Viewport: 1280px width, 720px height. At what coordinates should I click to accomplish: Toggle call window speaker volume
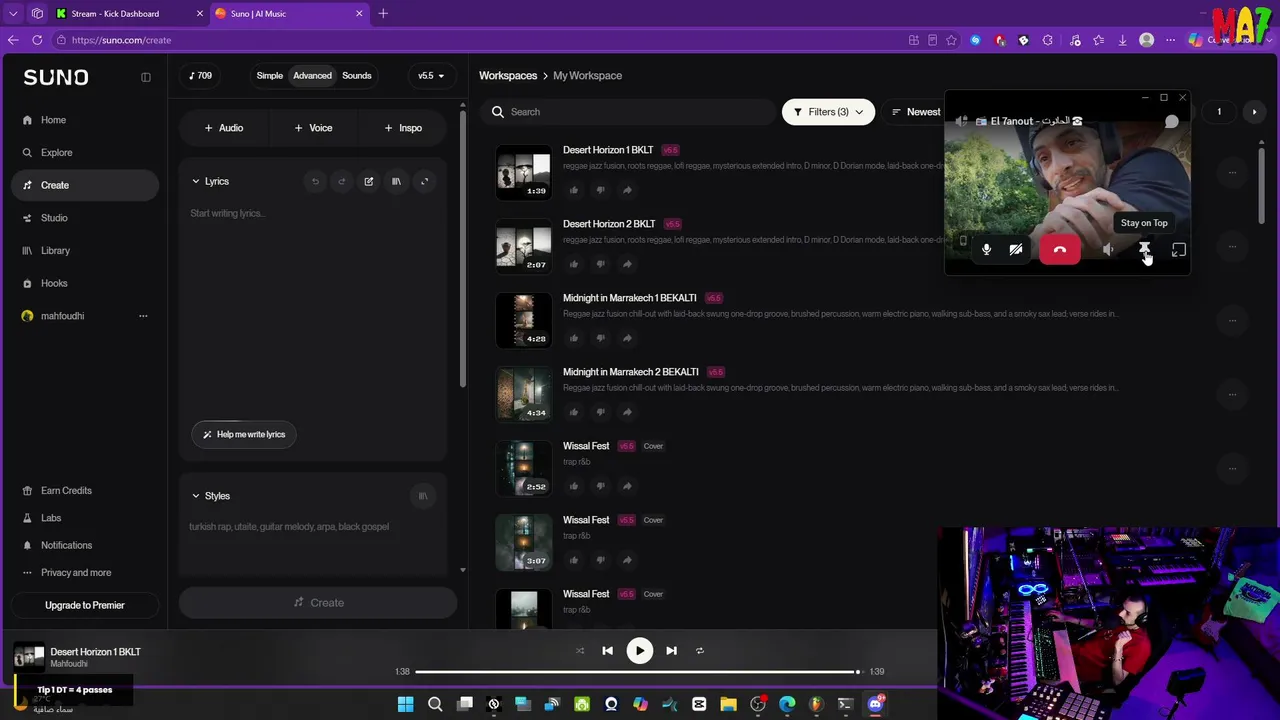point(1108,250)
